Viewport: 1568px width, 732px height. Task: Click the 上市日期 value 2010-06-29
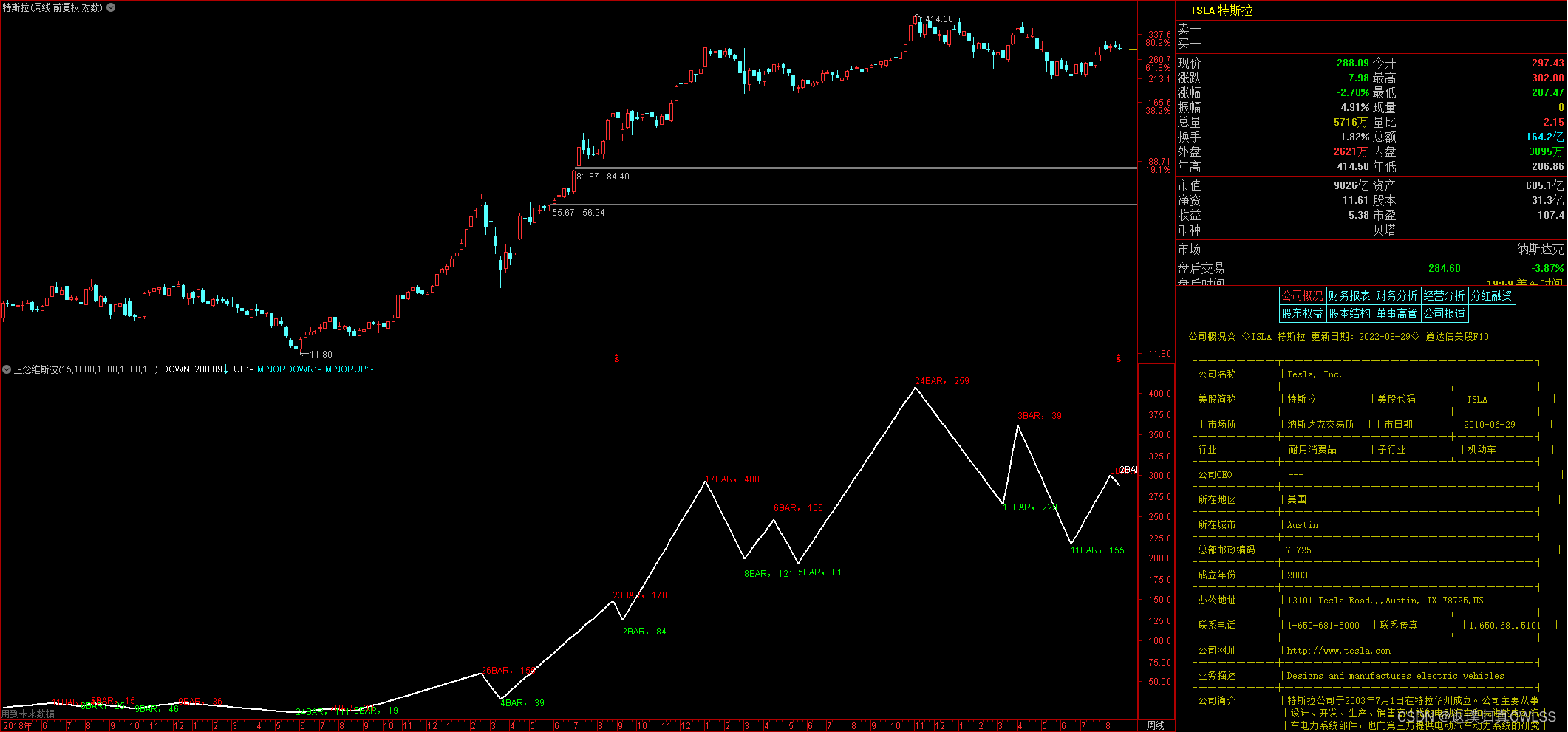[1489, 425]
